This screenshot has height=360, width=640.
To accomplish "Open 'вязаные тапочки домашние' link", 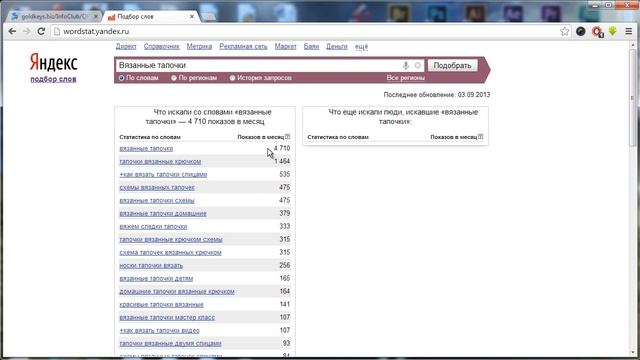I will (x=163, y=213).
